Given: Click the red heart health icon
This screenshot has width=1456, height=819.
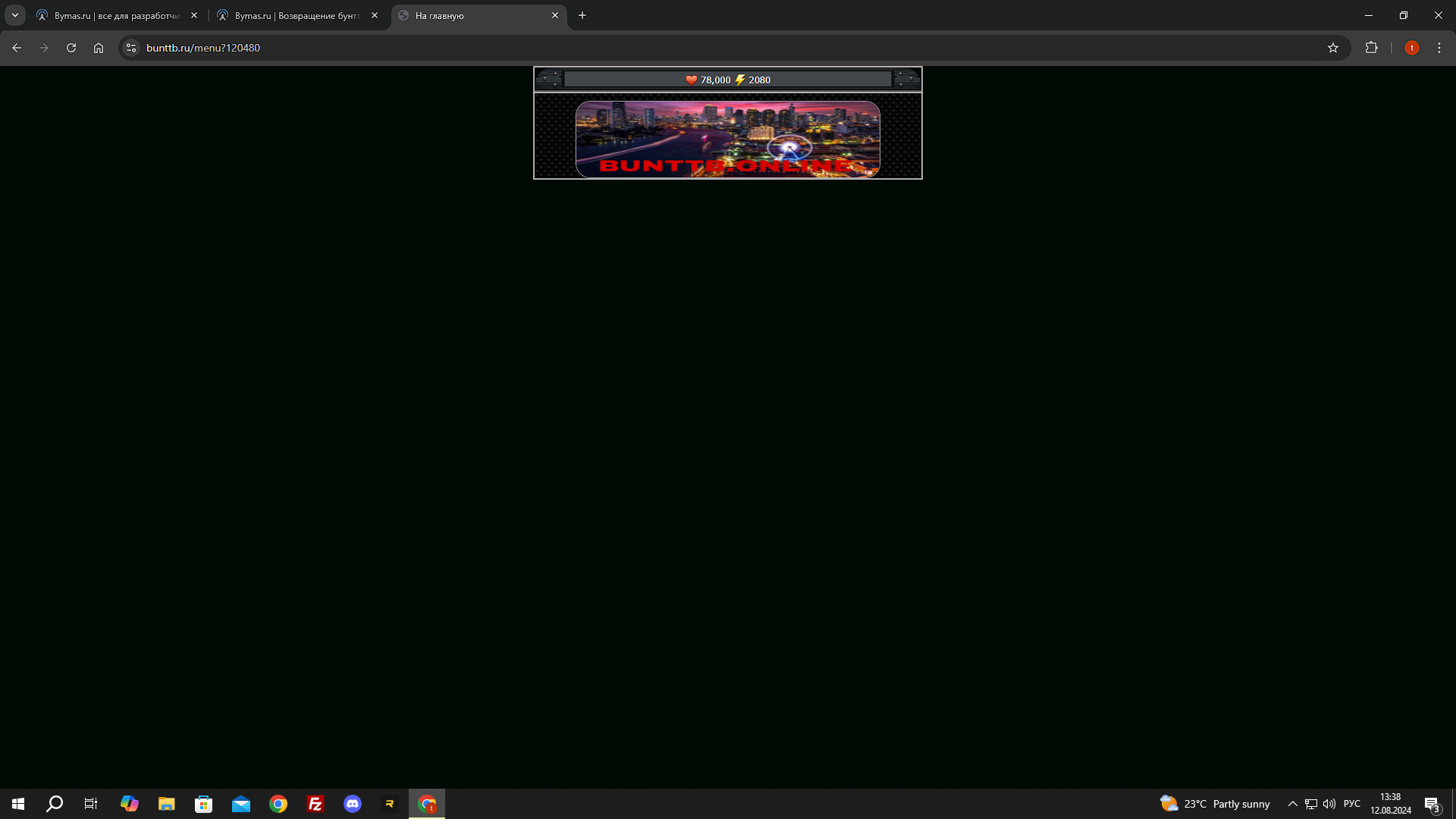Looking at the screenshot, I should tap(691, 80).
